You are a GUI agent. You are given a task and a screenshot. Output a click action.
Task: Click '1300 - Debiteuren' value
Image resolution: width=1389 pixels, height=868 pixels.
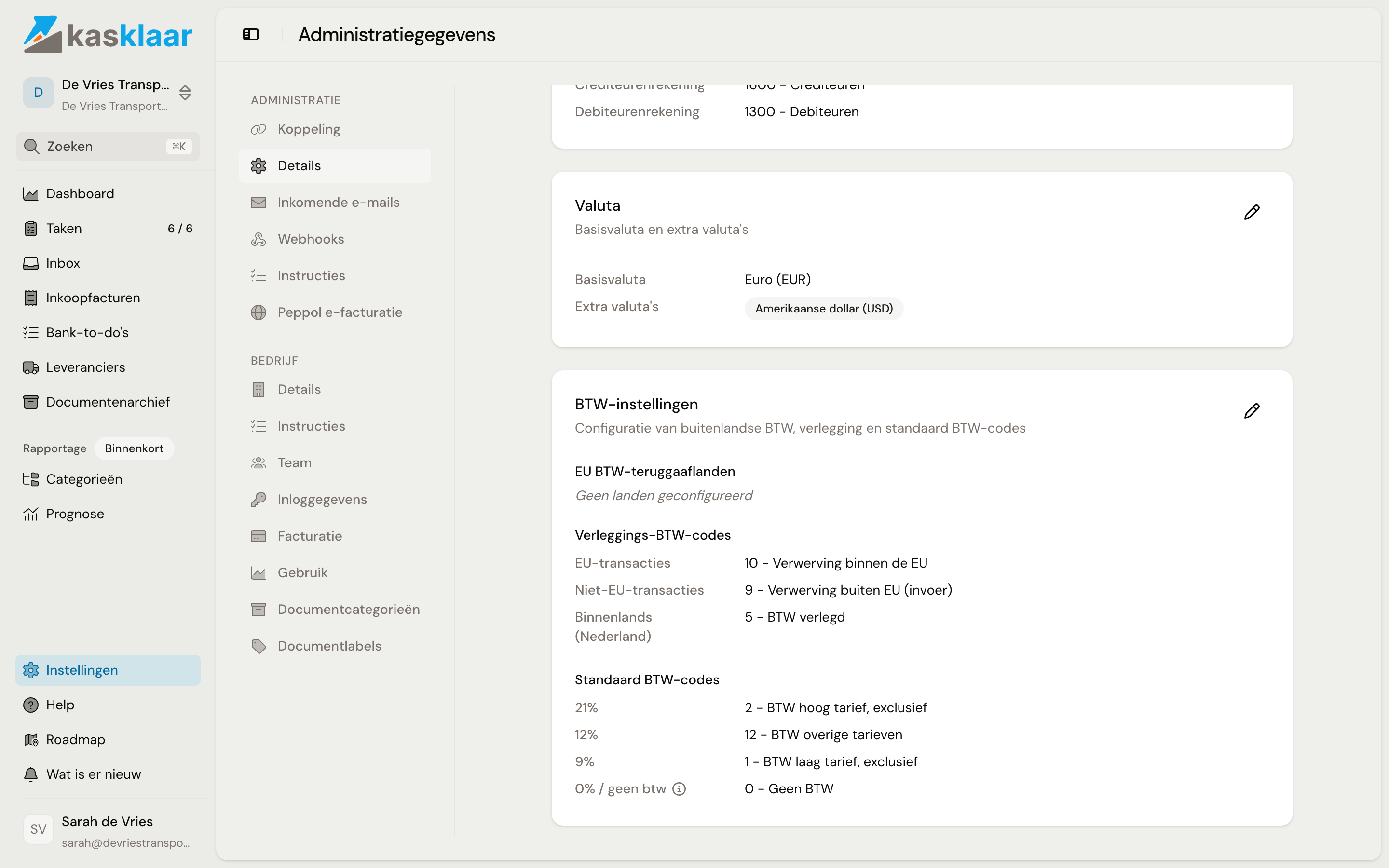coord(802,112)
